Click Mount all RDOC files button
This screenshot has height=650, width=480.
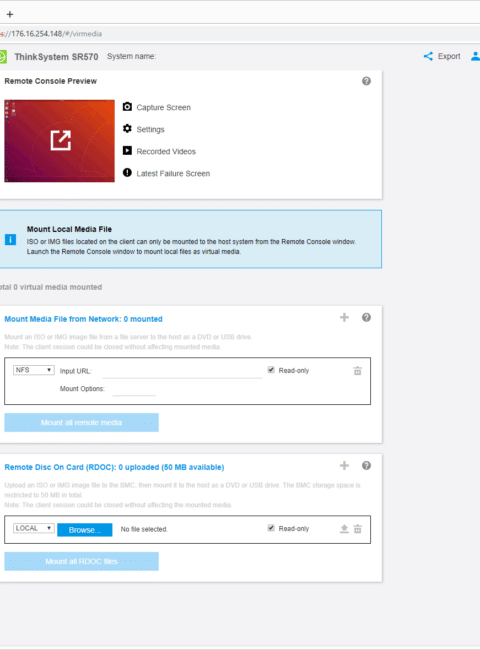tap(82, 561)
